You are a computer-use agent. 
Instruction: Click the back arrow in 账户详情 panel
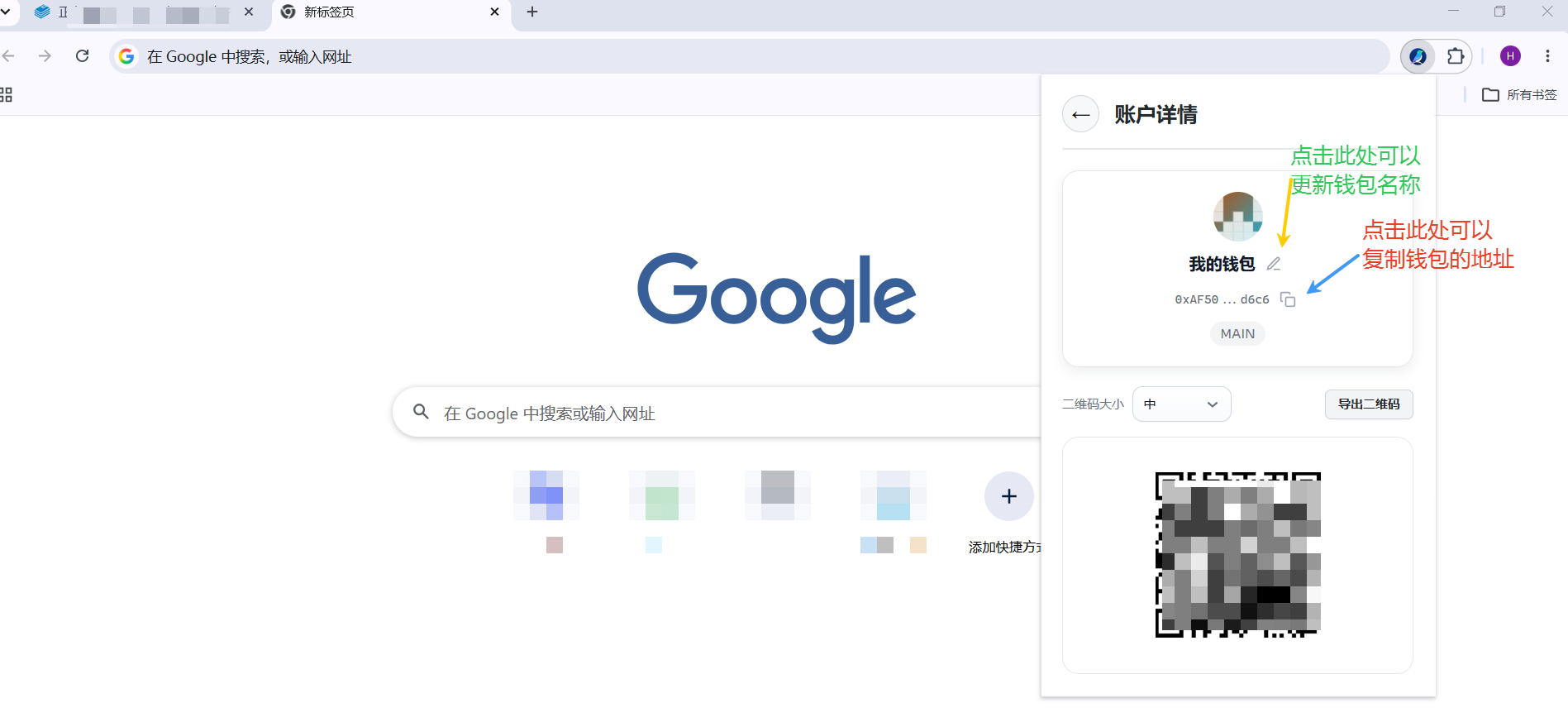pos(1080,114)
